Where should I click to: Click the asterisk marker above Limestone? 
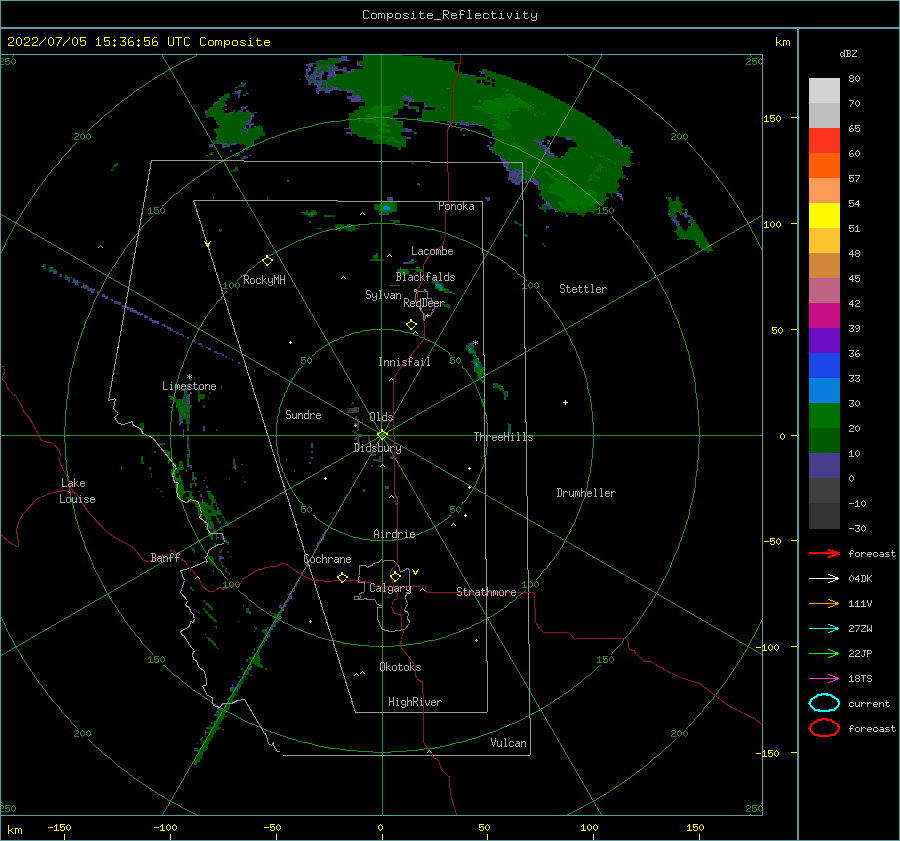[x=189, y=377]
